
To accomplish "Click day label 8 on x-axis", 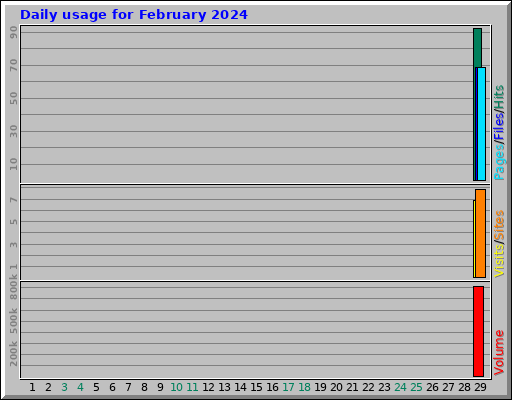I will tap(144, 387).
